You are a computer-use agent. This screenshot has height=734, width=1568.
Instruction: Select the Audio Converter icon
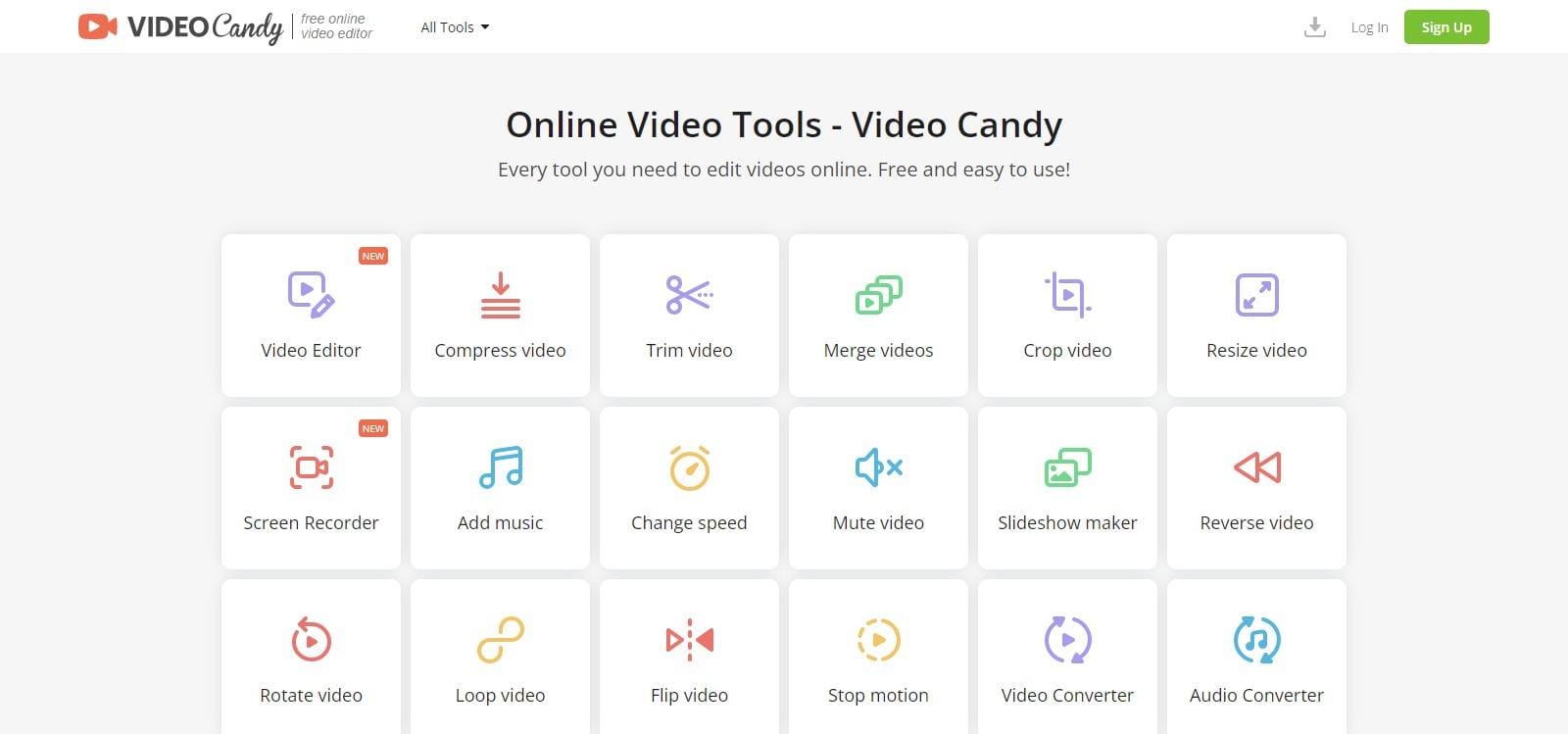1256,640
